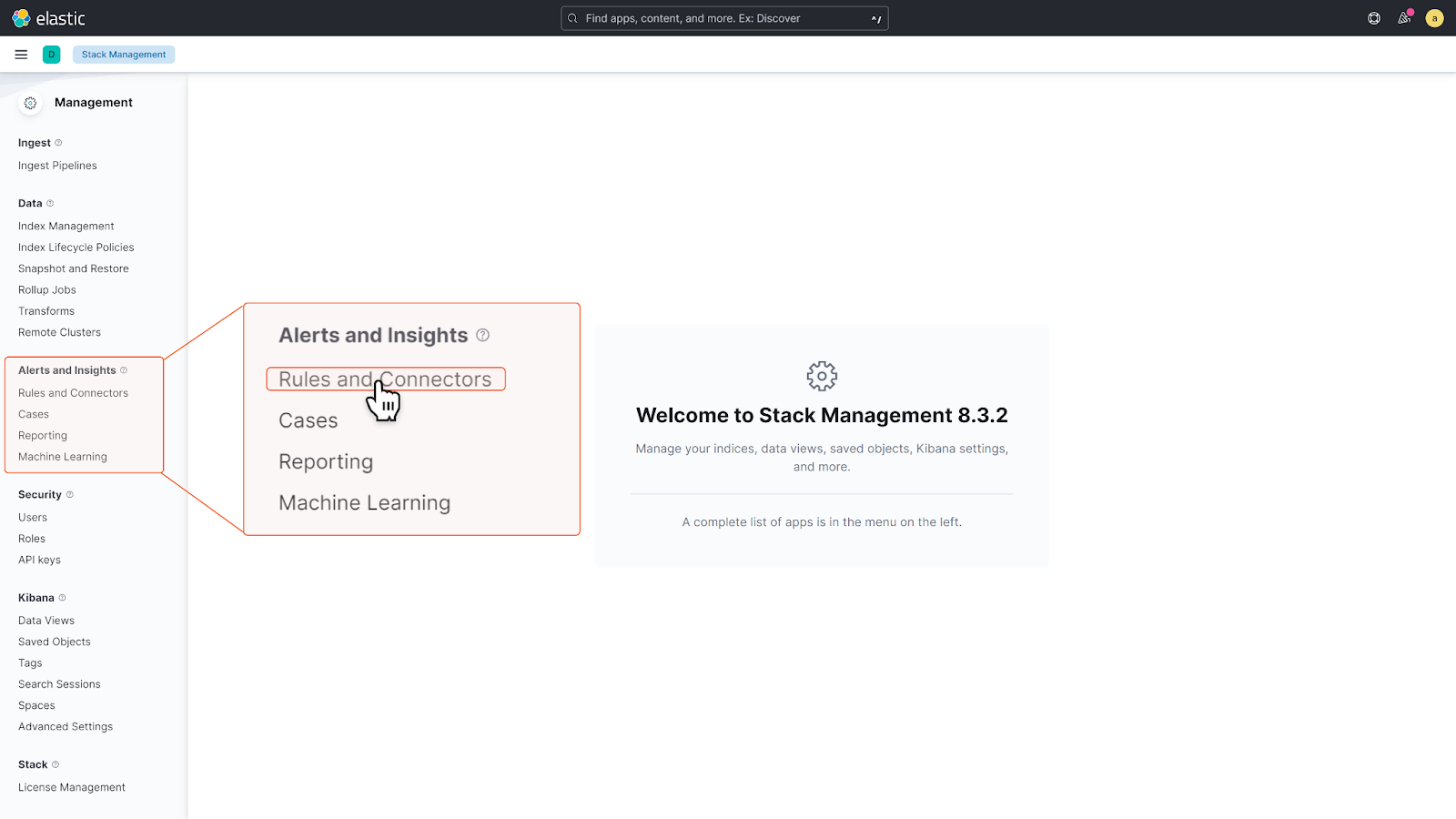This screenshot has width=1456, height=819.
Task: Open the hamburger navigation menu
Action: click(21, 55)
